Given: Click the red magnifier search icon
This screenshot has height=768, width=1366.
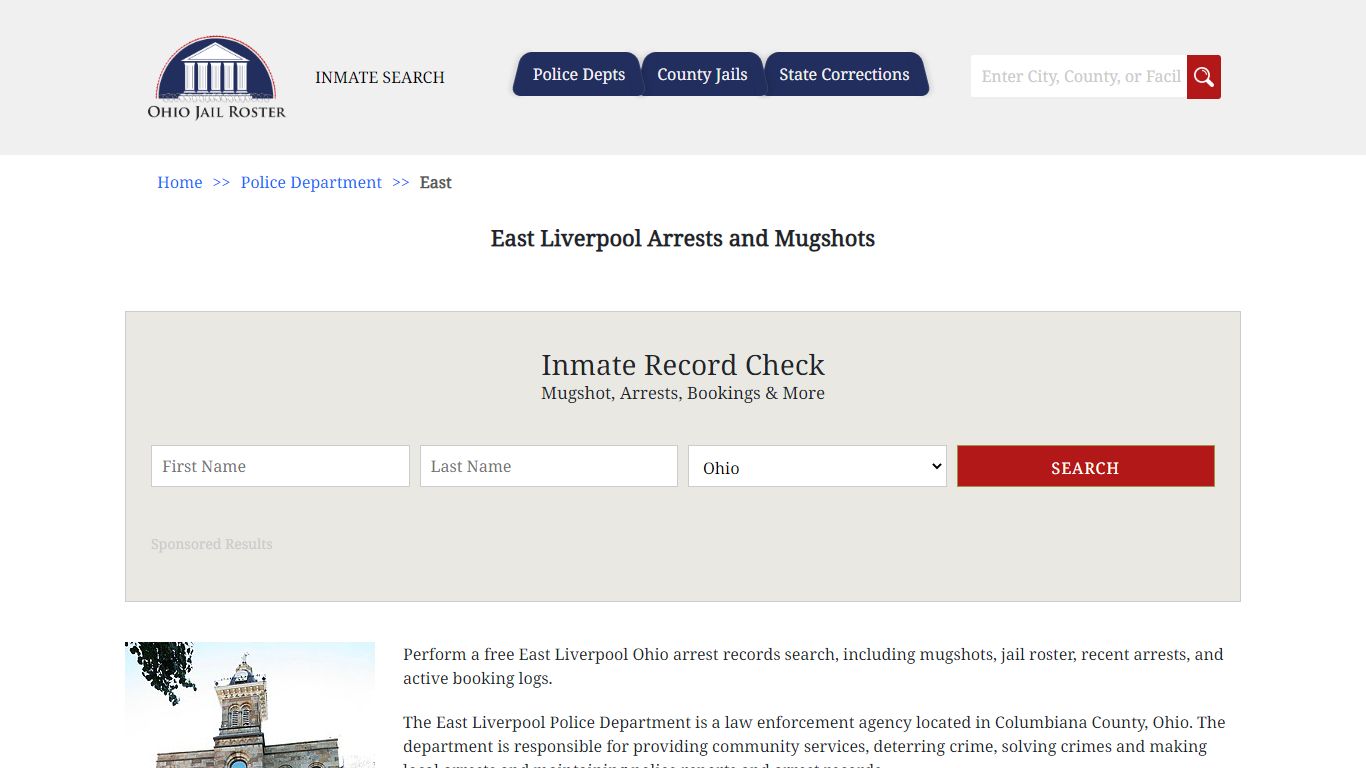Looking at the screenshot, I should (1204, 77).
